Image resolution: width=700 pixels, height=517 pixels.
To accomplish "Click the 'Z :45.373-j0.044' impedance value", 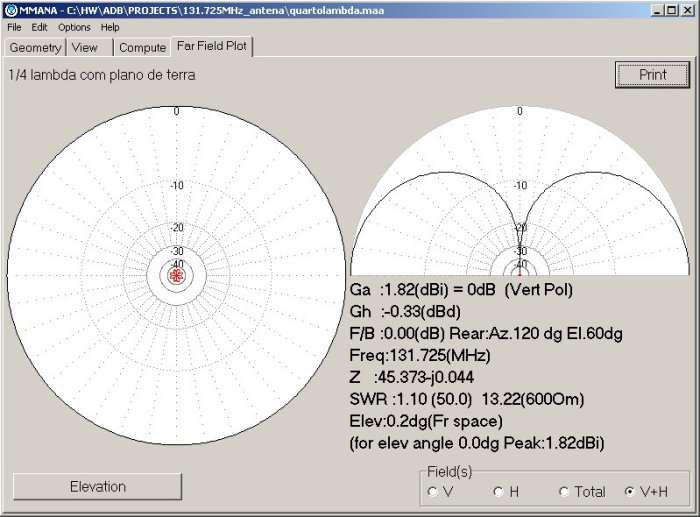I will coord(411,377).
